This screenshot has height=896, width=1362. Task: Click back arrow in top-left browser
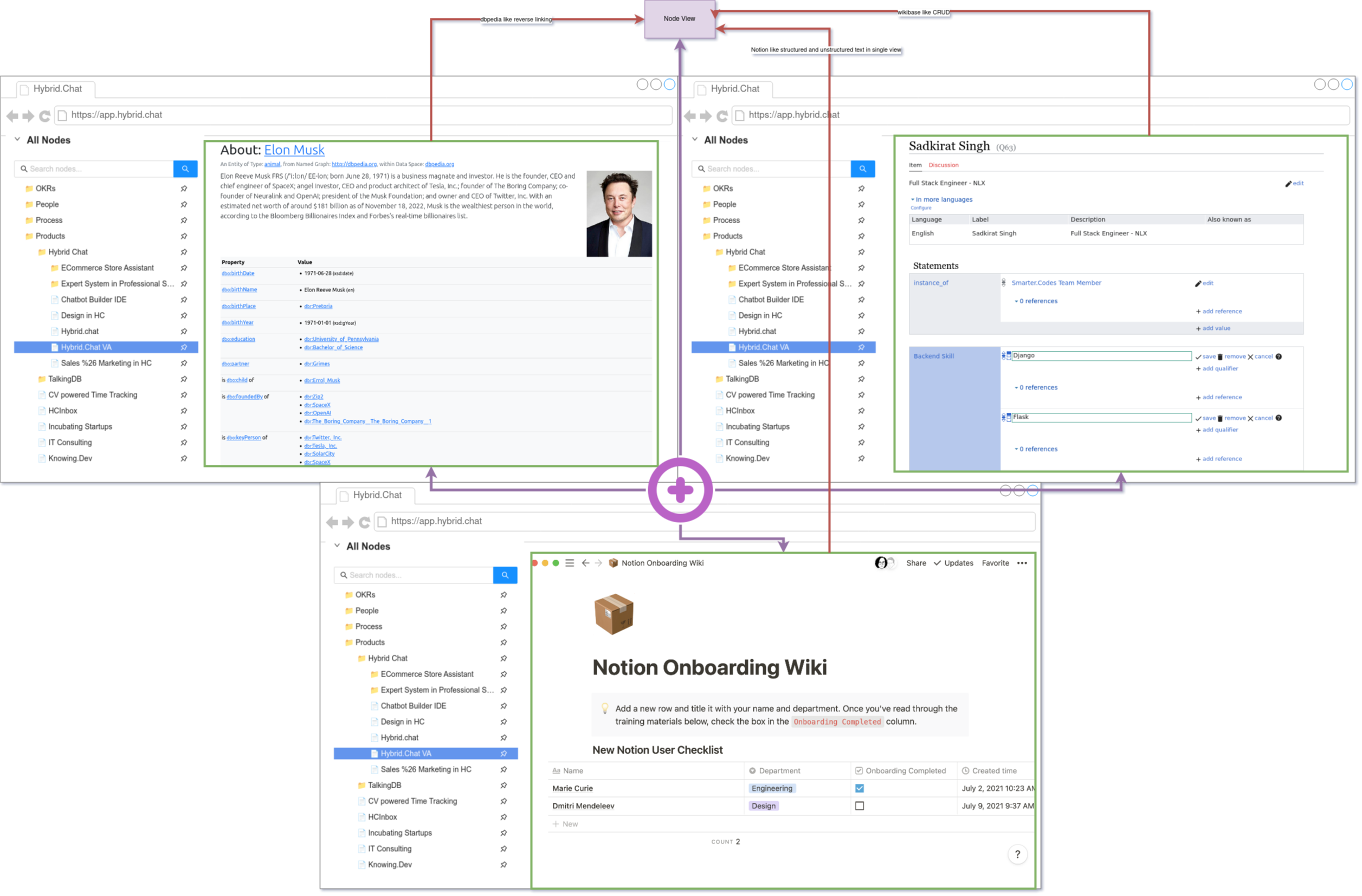point(12,116)
